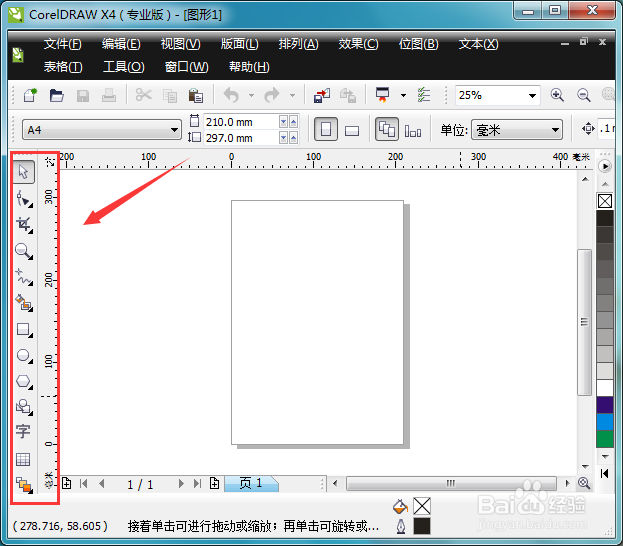Select the Table tool
The width and height of the screenshot is (623, 546).
pos(23,459)
